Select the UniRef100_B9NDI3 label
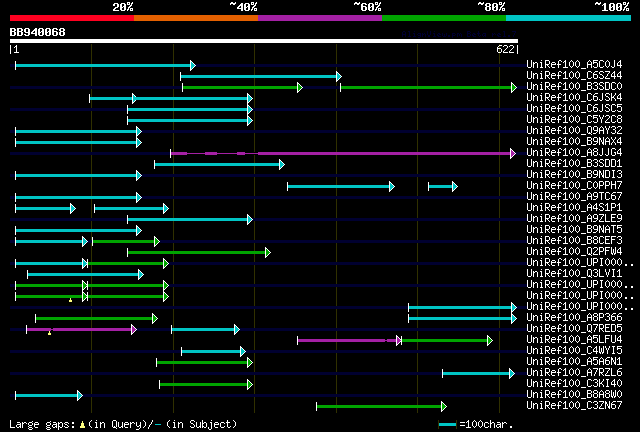 click(574, 174)
